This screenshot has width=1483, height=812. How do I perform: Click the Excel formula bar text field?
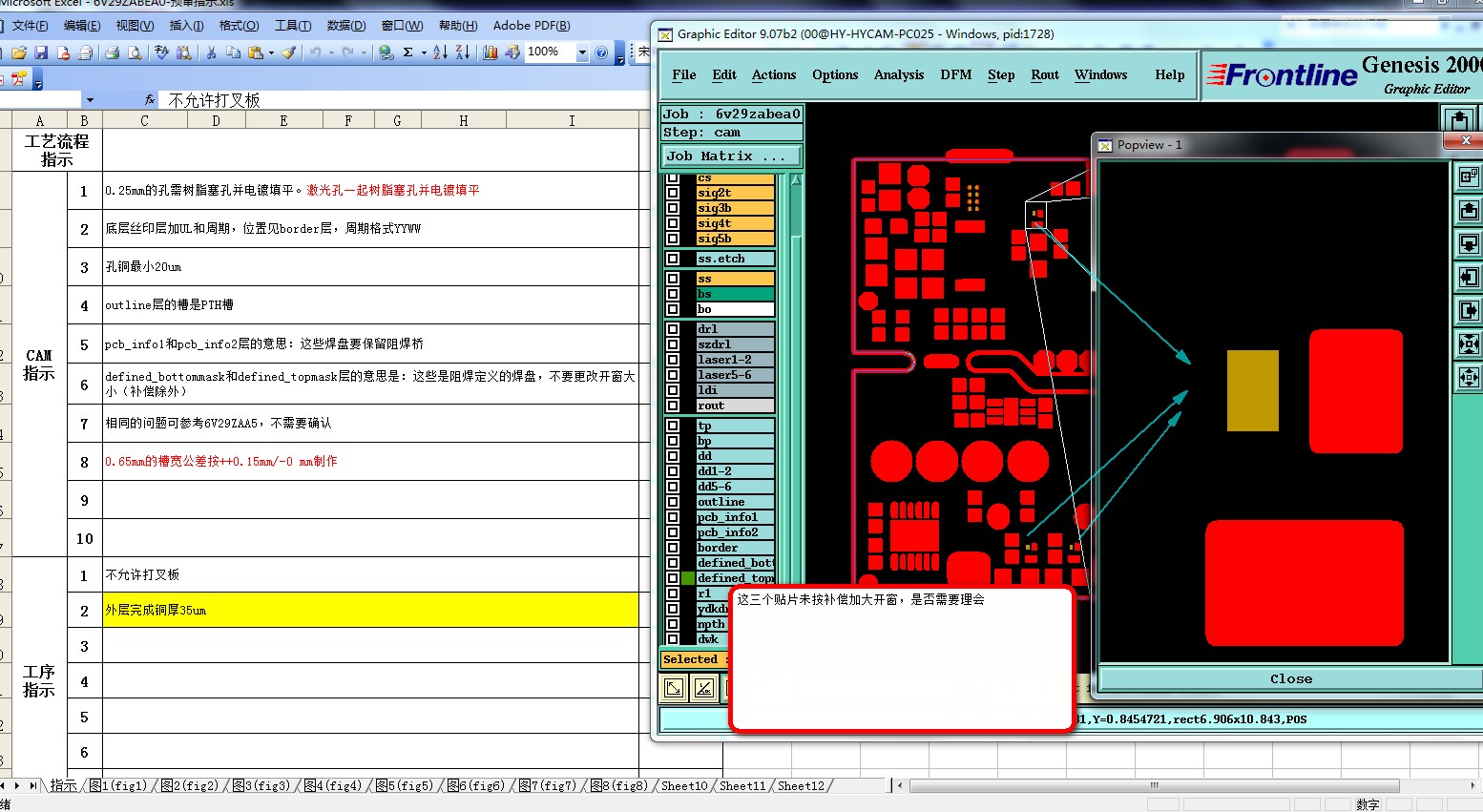tap(406, 99)
